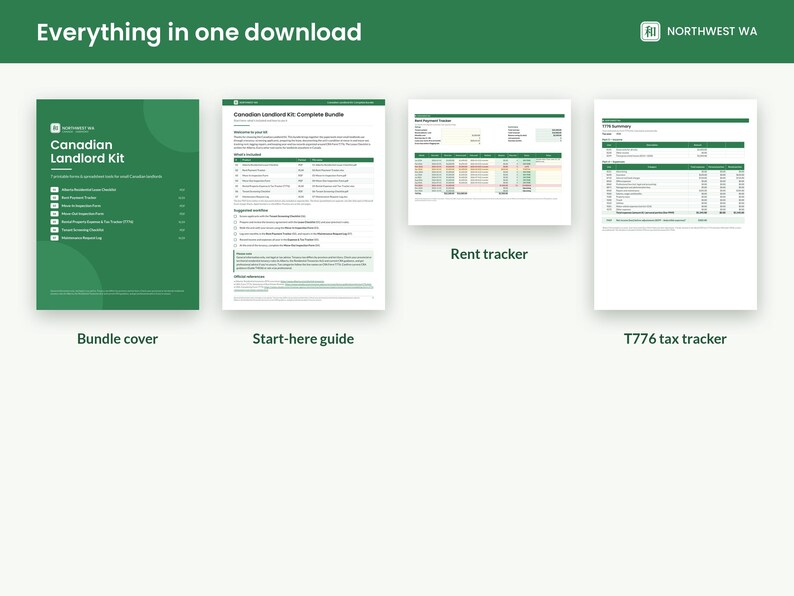
Task: Click the 'Everything in one download' heading
Action: tap(199, 32)
